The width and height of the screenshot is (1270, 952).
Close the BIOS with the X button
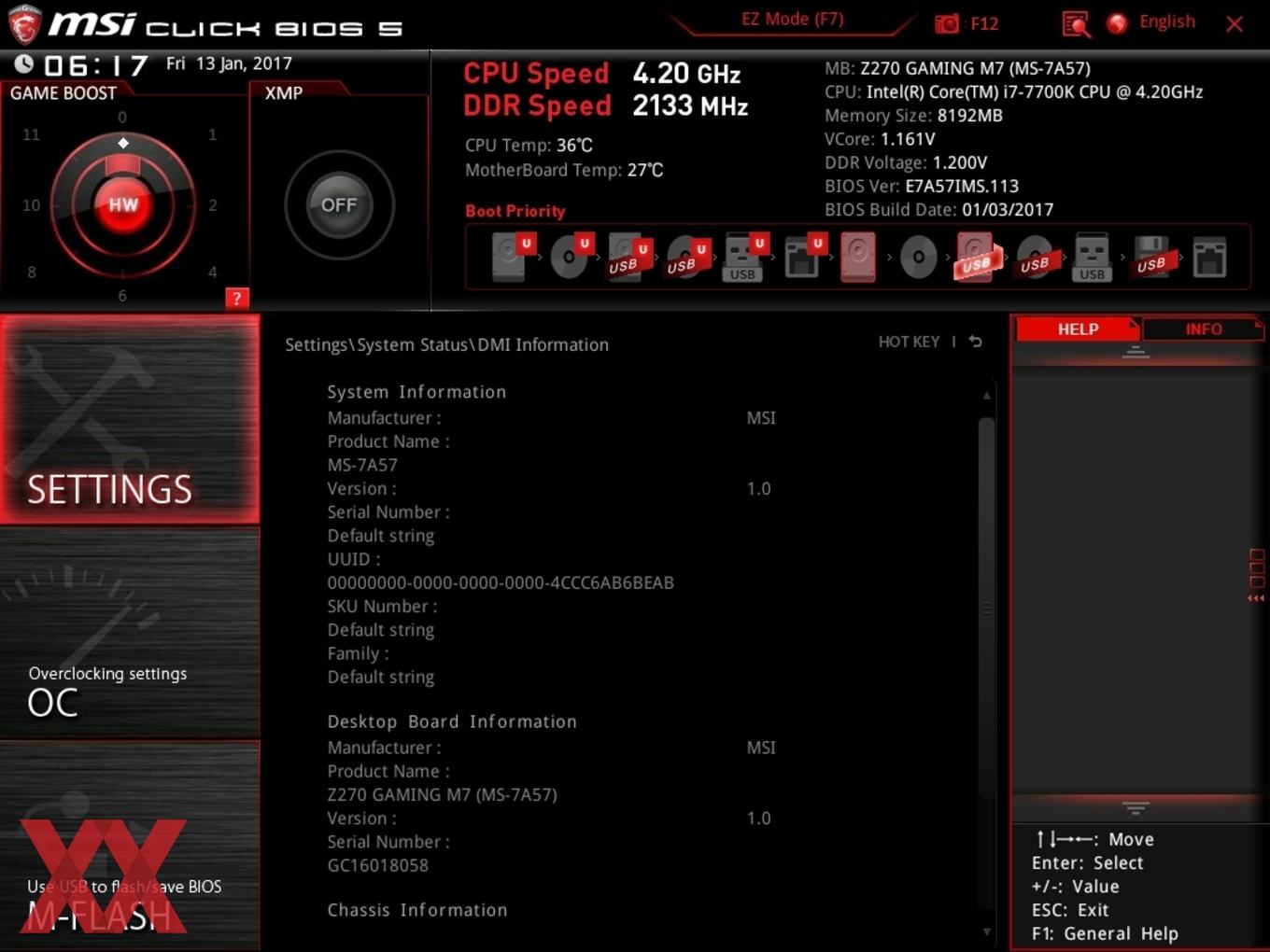1235,24
